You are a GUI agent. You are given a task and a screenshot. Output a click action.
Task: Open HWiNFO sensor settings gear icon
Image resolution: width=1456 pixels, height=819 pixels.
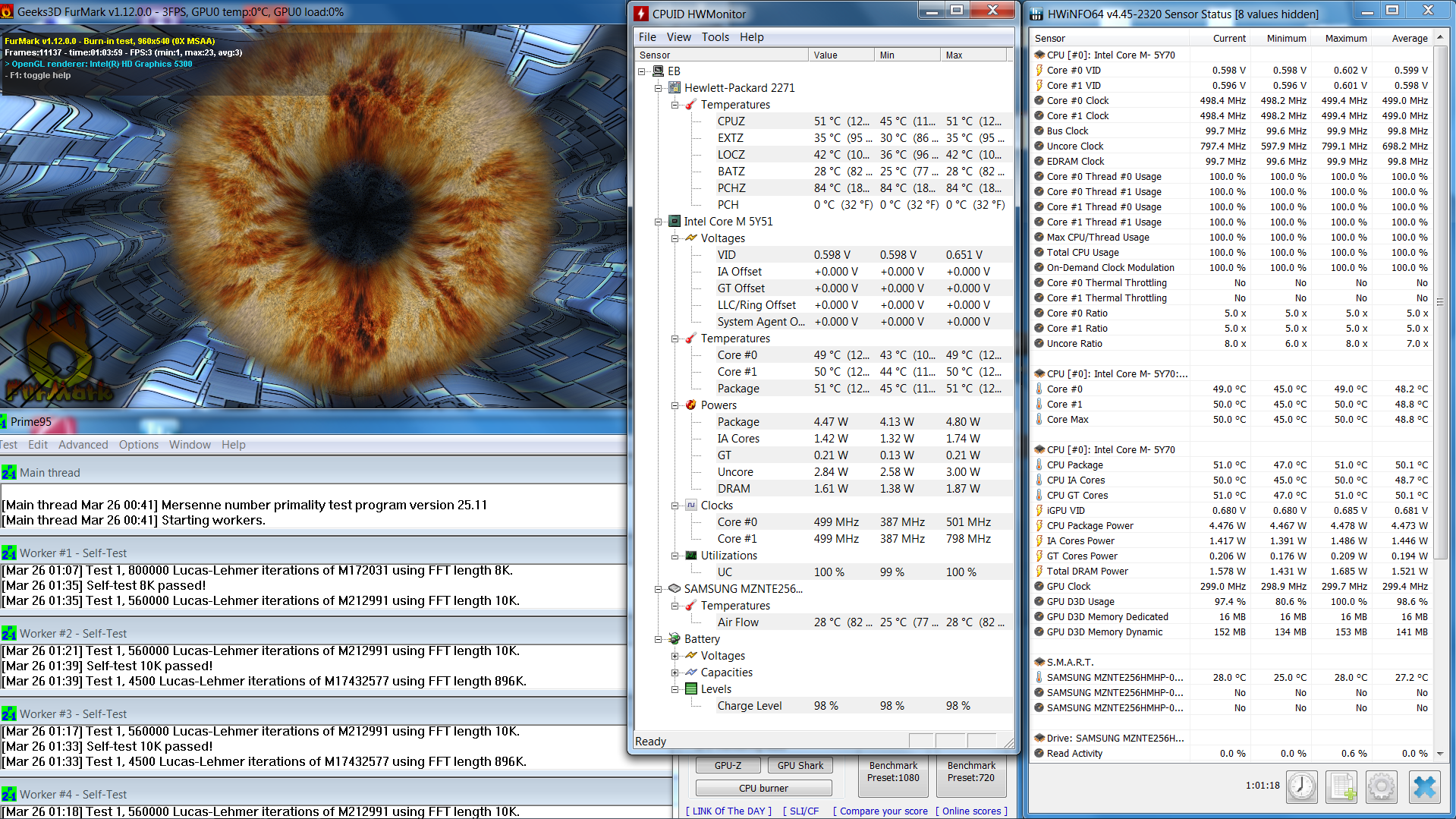[x=1381, y=786]
